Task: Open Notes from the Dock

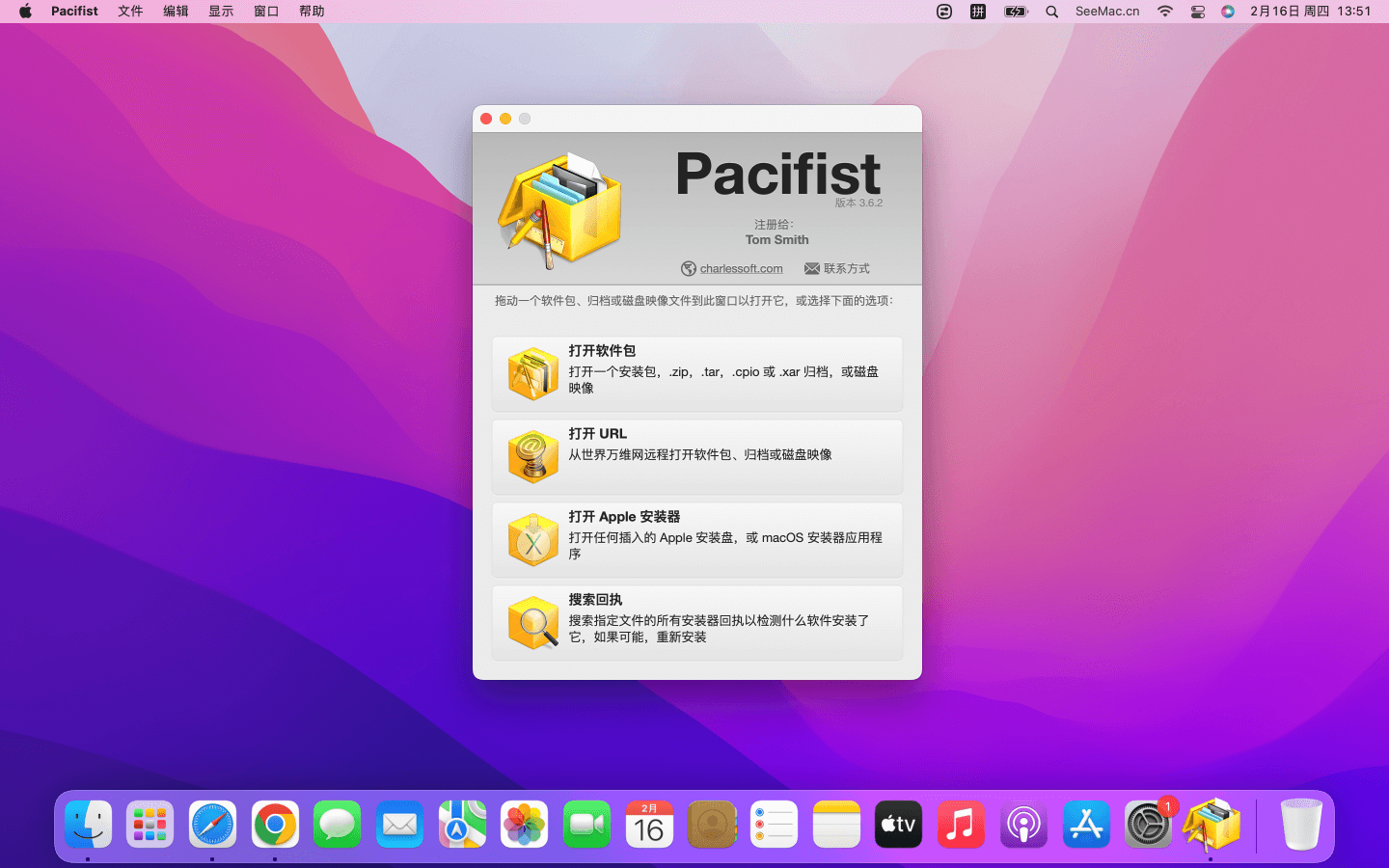Action: tap(836, 825)
